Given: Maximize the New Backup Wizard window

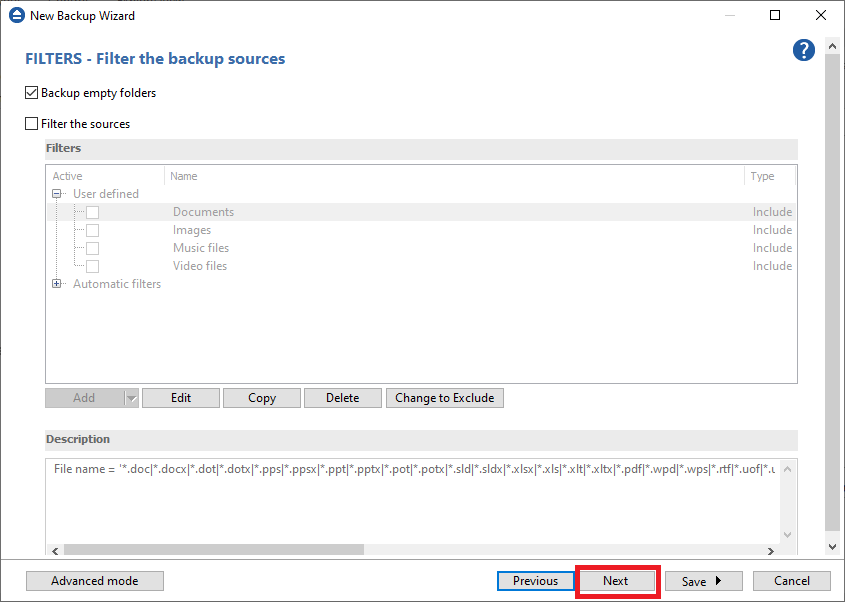Looking at the screenshot, I should (775, 16).
